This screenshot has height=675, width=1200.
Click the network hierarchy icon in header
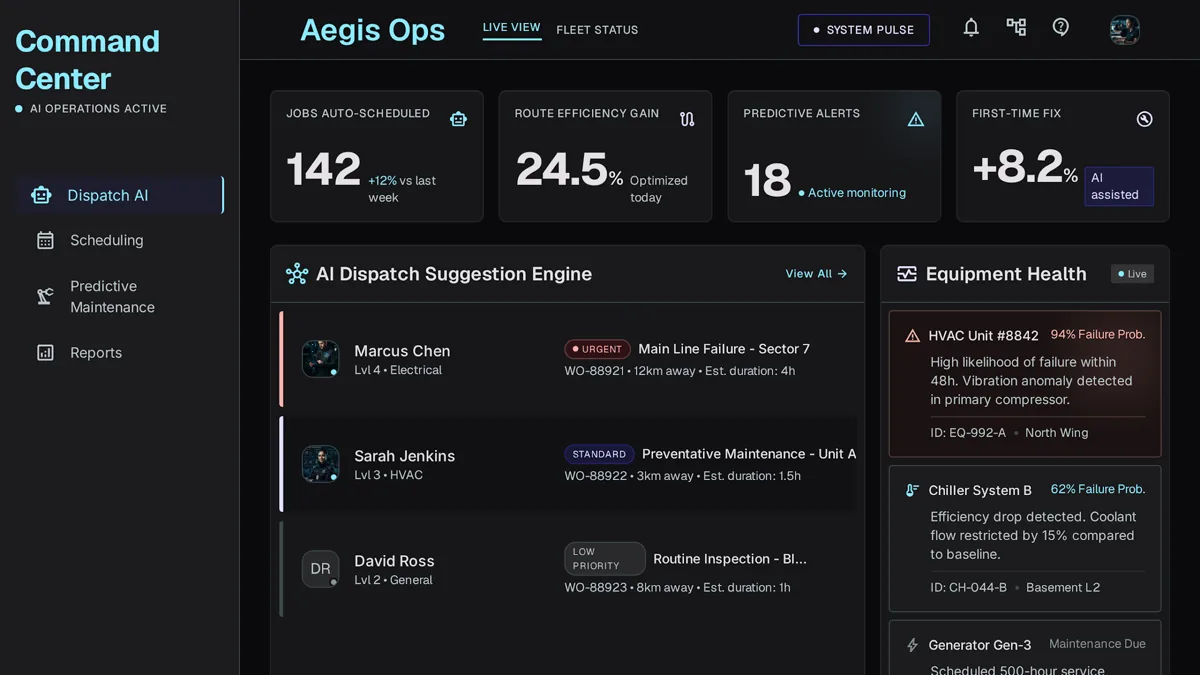click(1016, 28)
